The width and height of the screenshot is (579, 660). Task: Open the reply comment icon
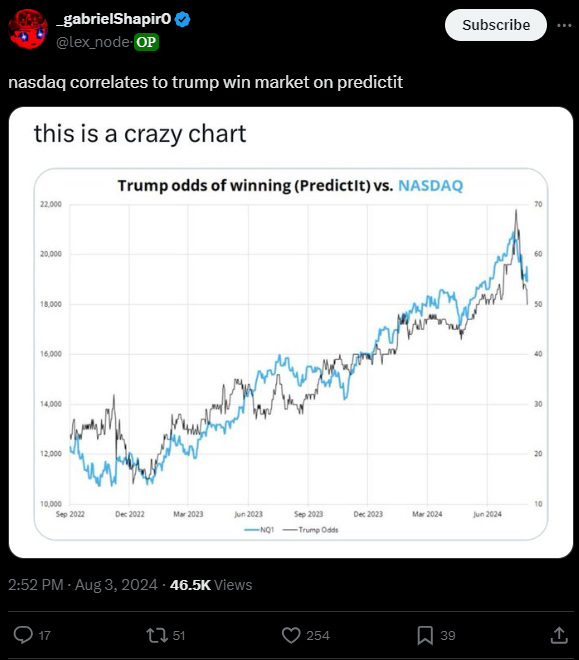click(23, 635)
